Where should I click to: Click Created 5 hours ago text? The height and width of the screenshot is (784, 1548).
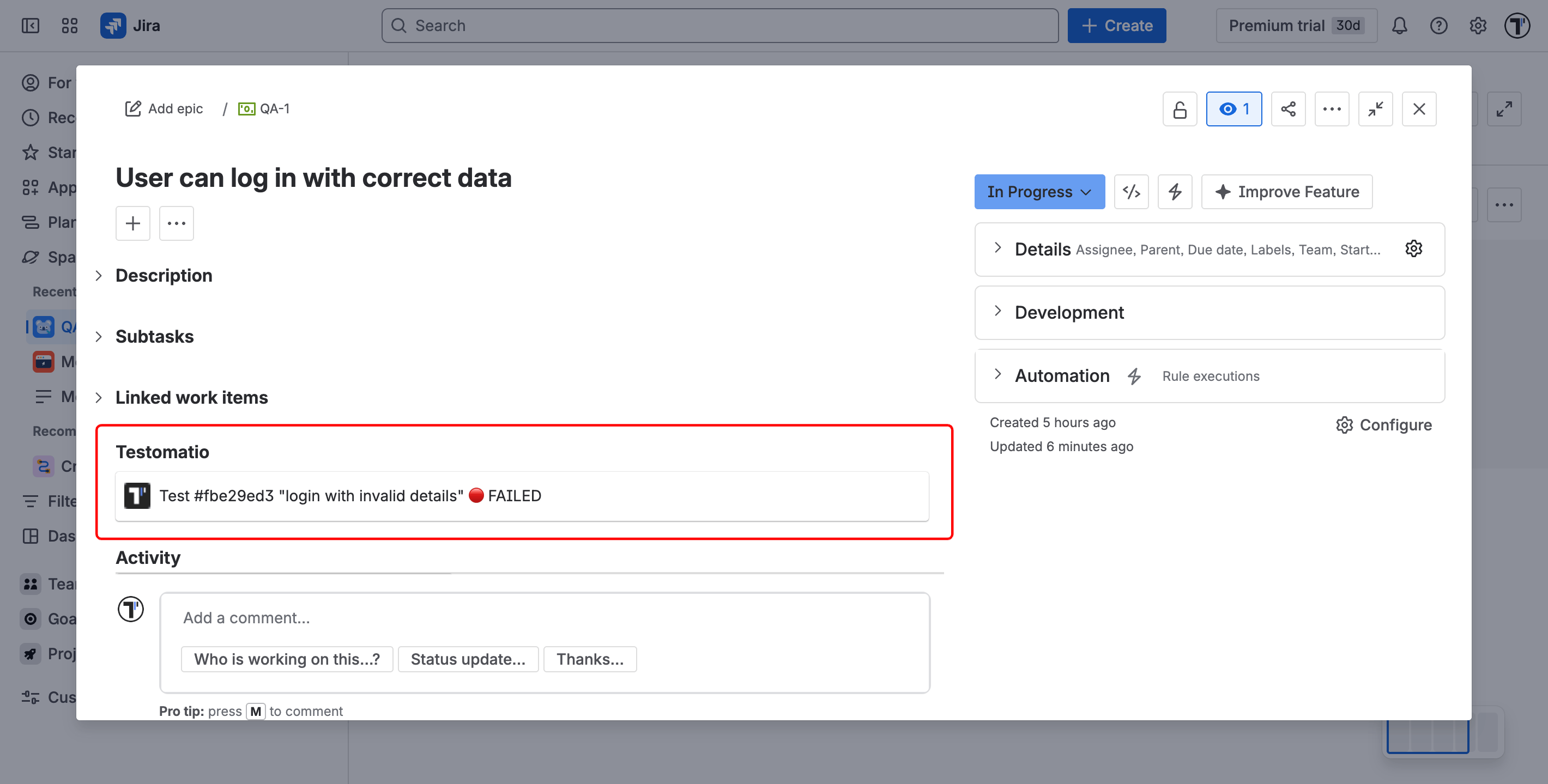(x=1052, y=422)
